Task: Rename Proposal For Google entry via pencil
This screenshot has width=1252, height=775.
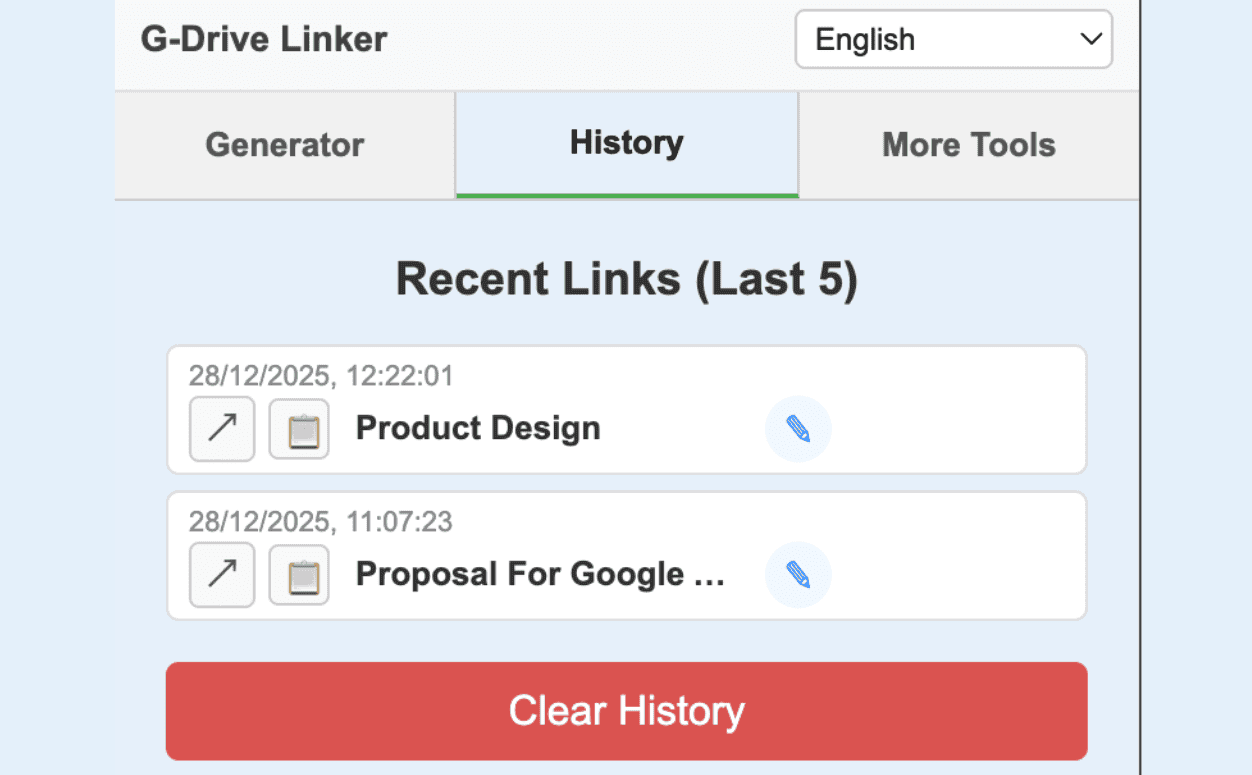Action: pos(798,575)
